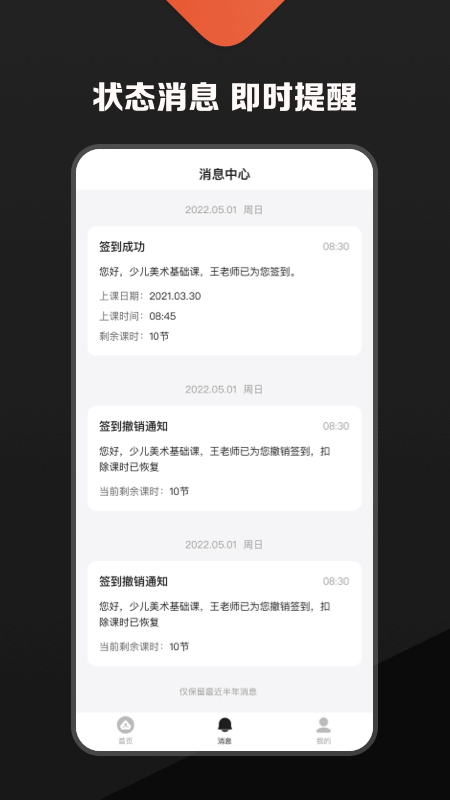Click the orange shape at top
450x800 pixels.
tap(226, 20)
